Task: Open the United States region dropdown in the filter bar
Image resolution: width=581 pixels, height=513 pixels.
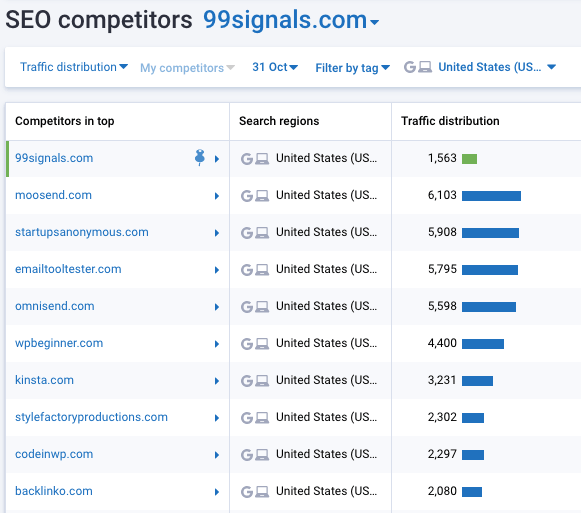Action: pyautogui.click(x=497, y=67)
